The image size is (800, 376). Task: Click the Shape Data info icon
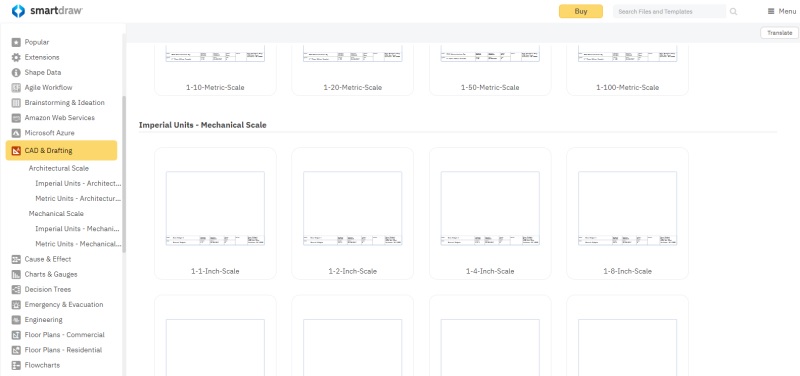(16, 72)
